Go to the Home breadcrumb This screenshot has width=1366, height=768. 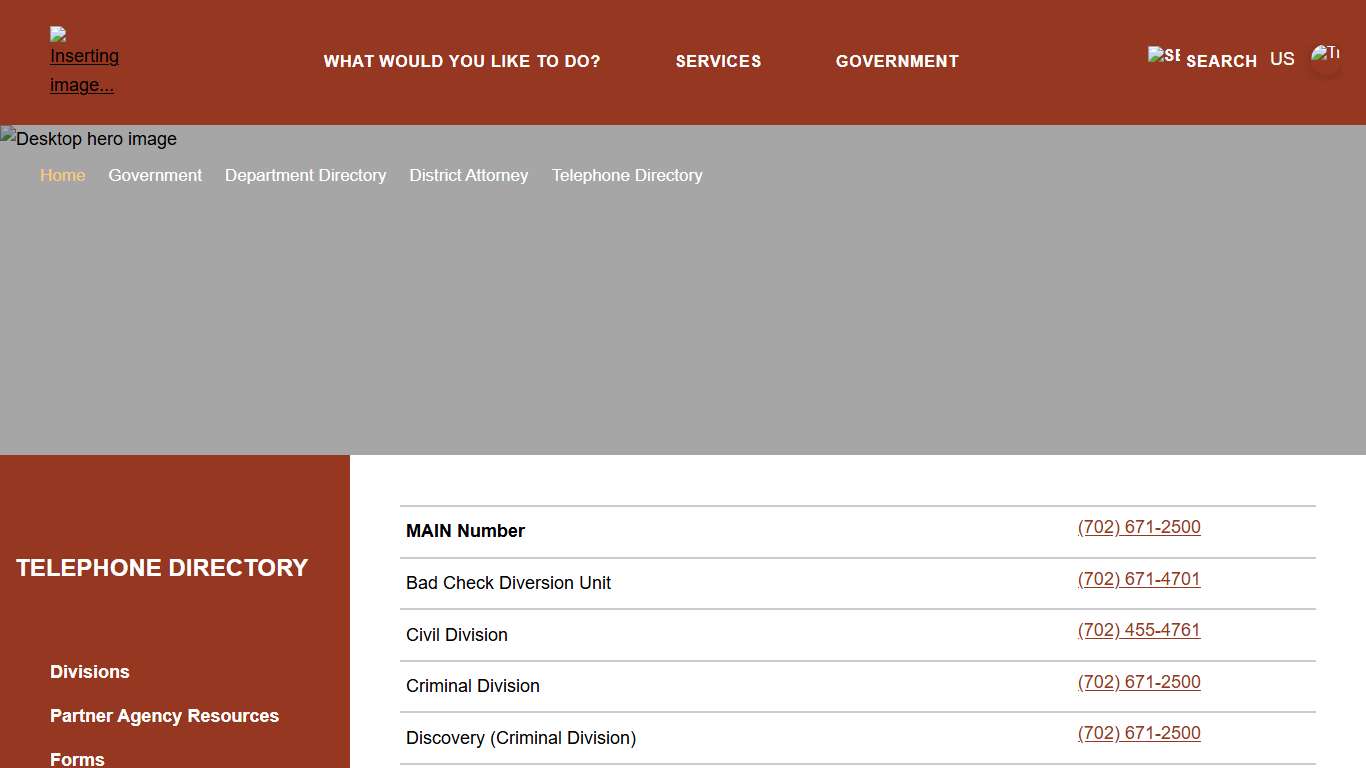tap(62, 175)
